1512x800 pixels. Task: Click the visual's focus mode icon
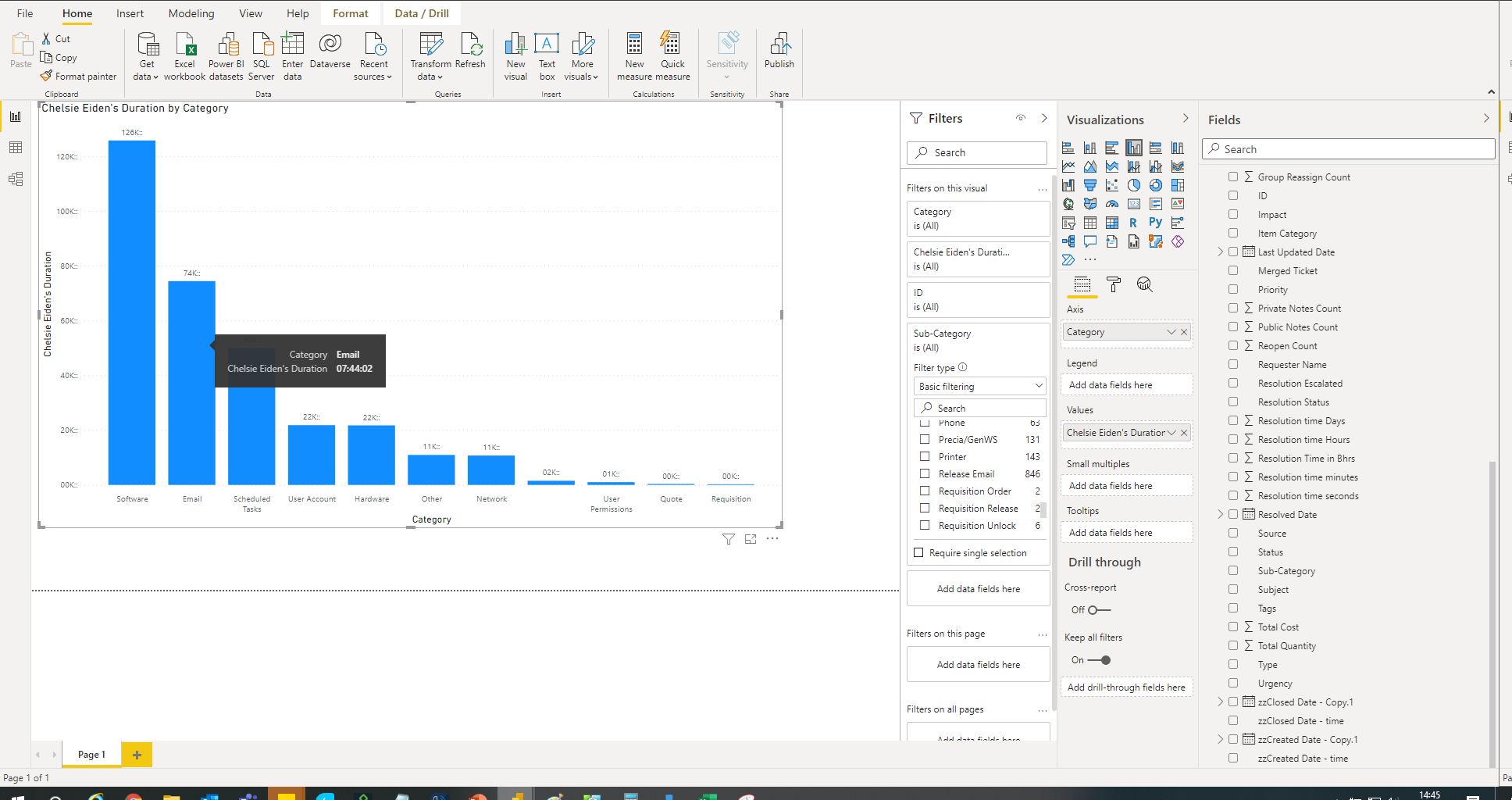[751, 539]
